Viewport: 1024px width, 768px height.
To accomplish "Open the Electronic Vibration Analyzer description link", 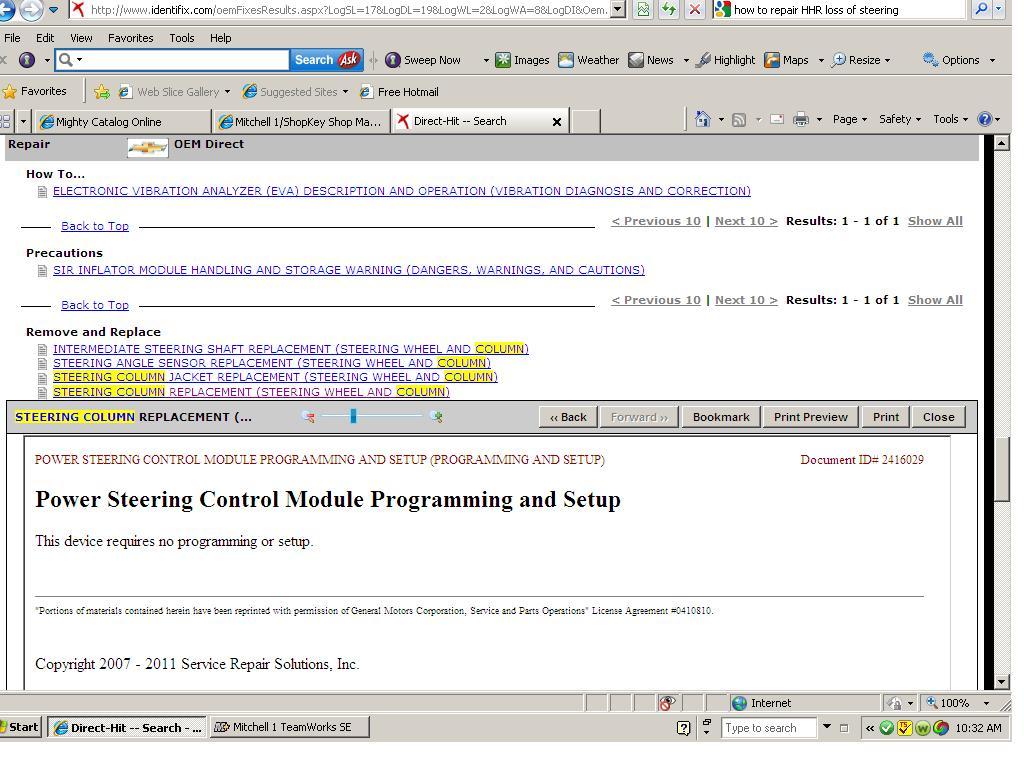I will tap(402, 191).
